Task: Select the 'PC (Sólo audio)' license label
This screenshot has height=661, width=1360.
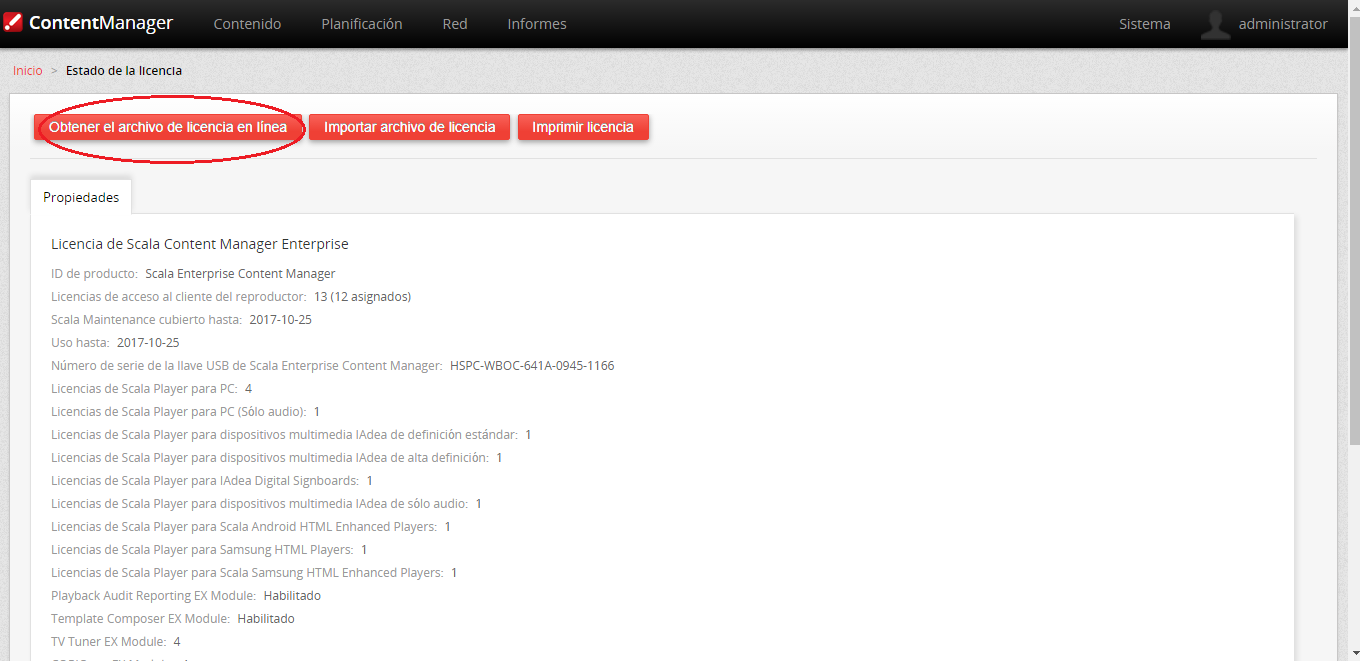Action: coord(179,412)
